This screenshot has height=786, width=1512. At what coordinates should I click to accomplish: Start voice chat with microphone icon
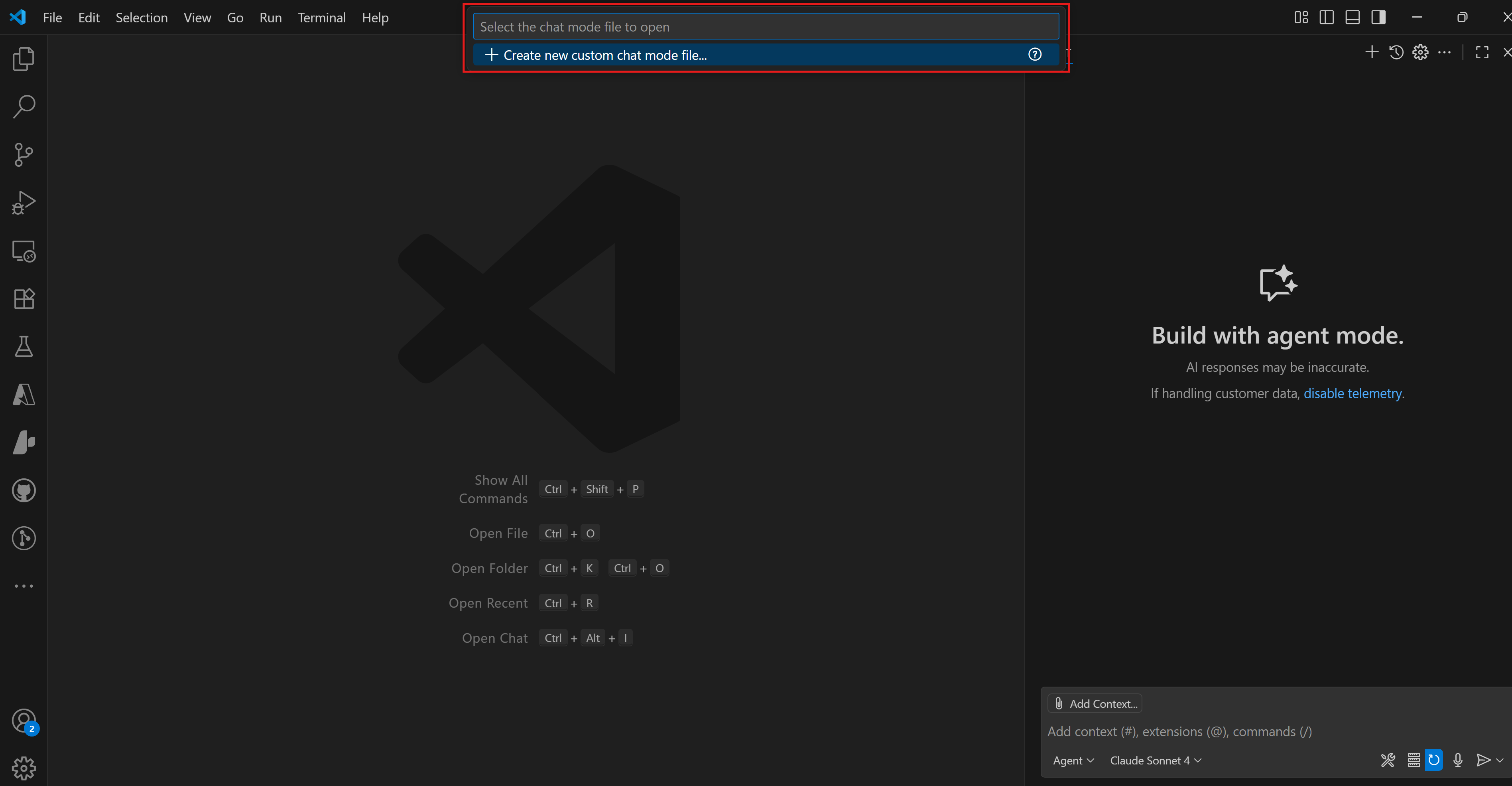pyautogui.click(x=1458, y=760)
